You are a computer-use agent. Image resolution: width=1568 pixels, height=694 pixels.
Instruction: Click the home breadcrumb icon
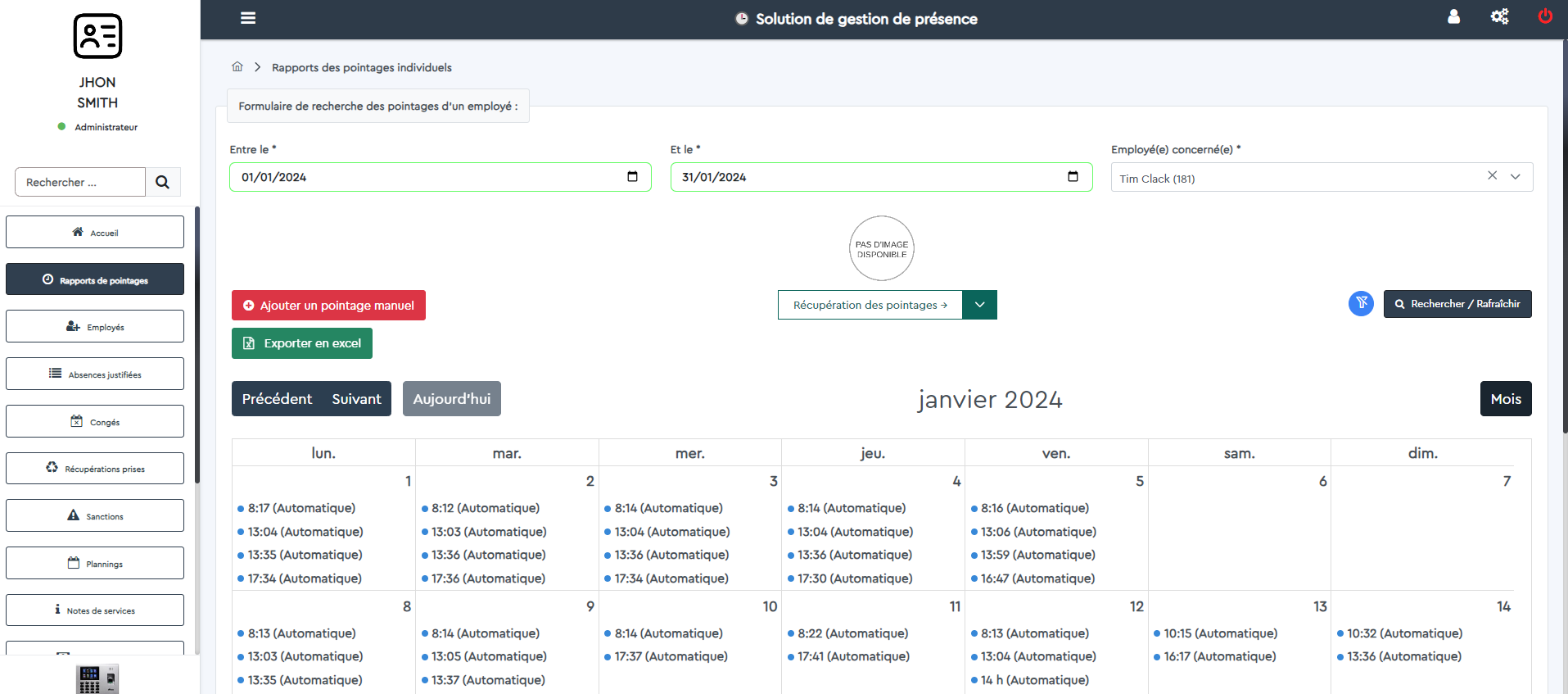237,67
